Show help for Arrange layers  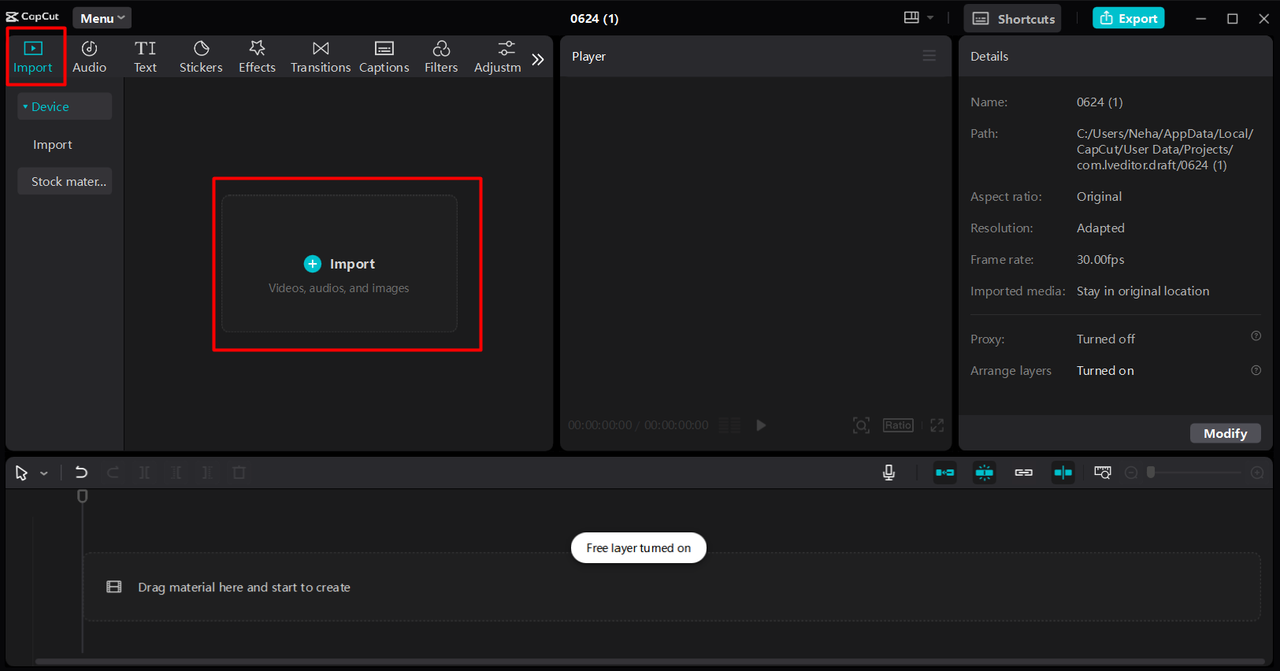1256,369
